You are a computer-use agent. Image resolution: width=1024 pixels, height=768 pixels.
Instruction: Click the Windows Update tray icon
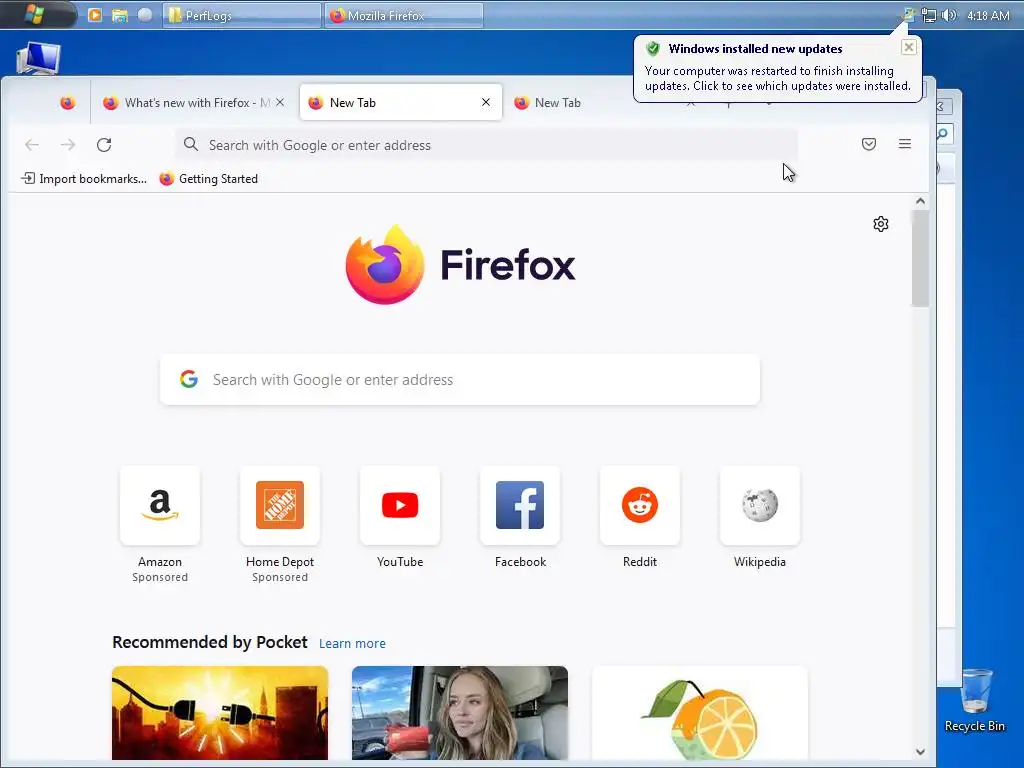(908, 14)
